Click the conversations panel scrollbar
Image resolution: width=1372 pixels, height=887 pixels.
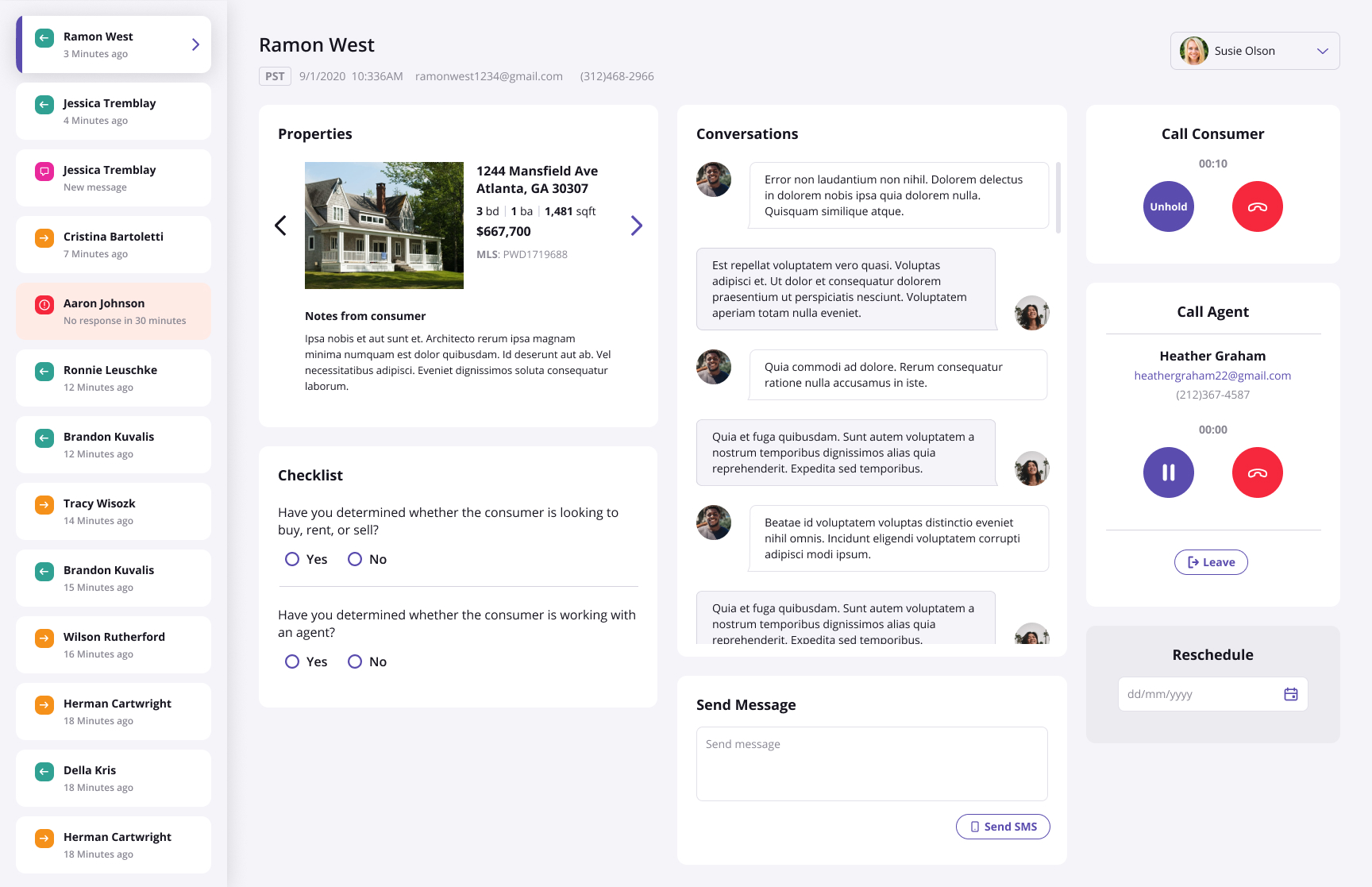(x=1058, y=199)
